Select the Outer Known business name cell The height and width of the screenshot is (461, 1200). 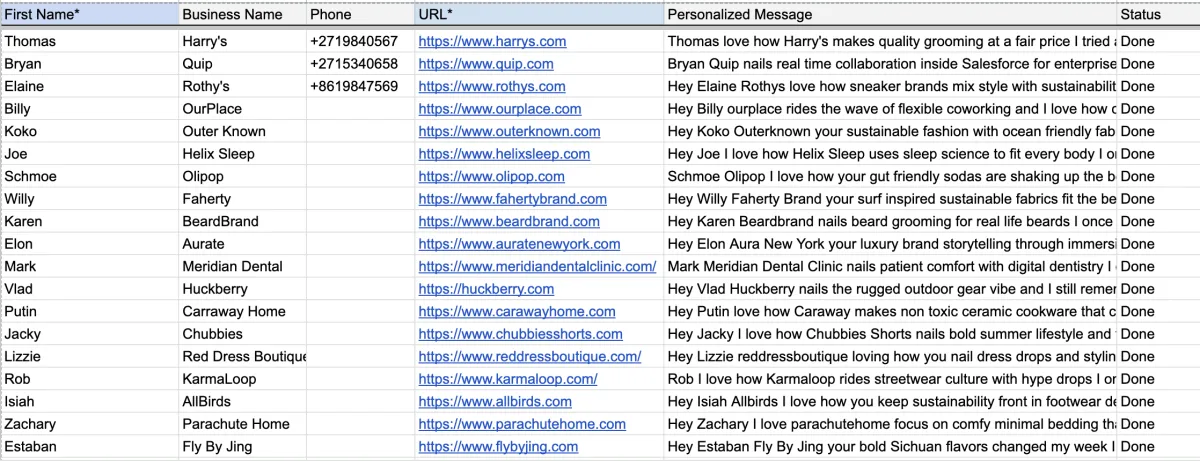(x=242, y=131)
